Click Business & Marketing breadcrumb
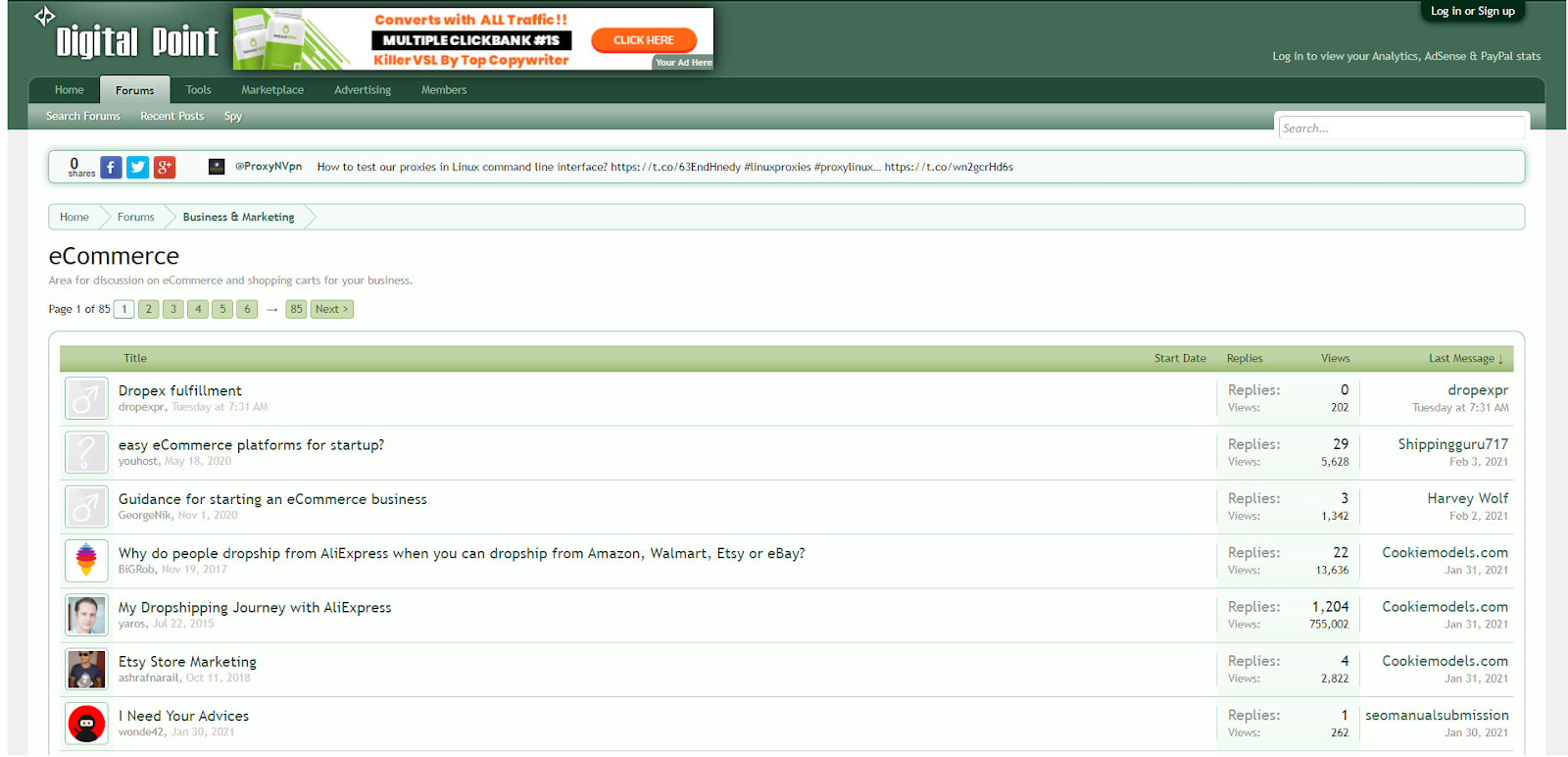Image resolution: width=1568 pixels, height=757 pixels. 239,218
